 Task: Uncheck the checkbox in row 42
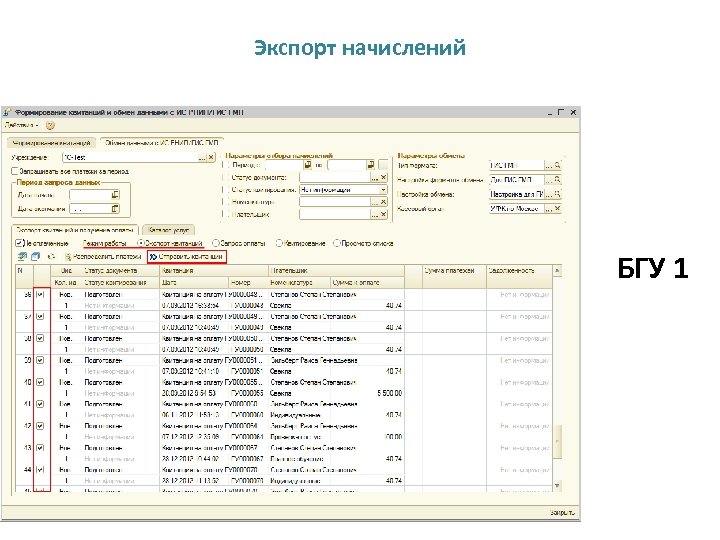click(x=40, y=426)
